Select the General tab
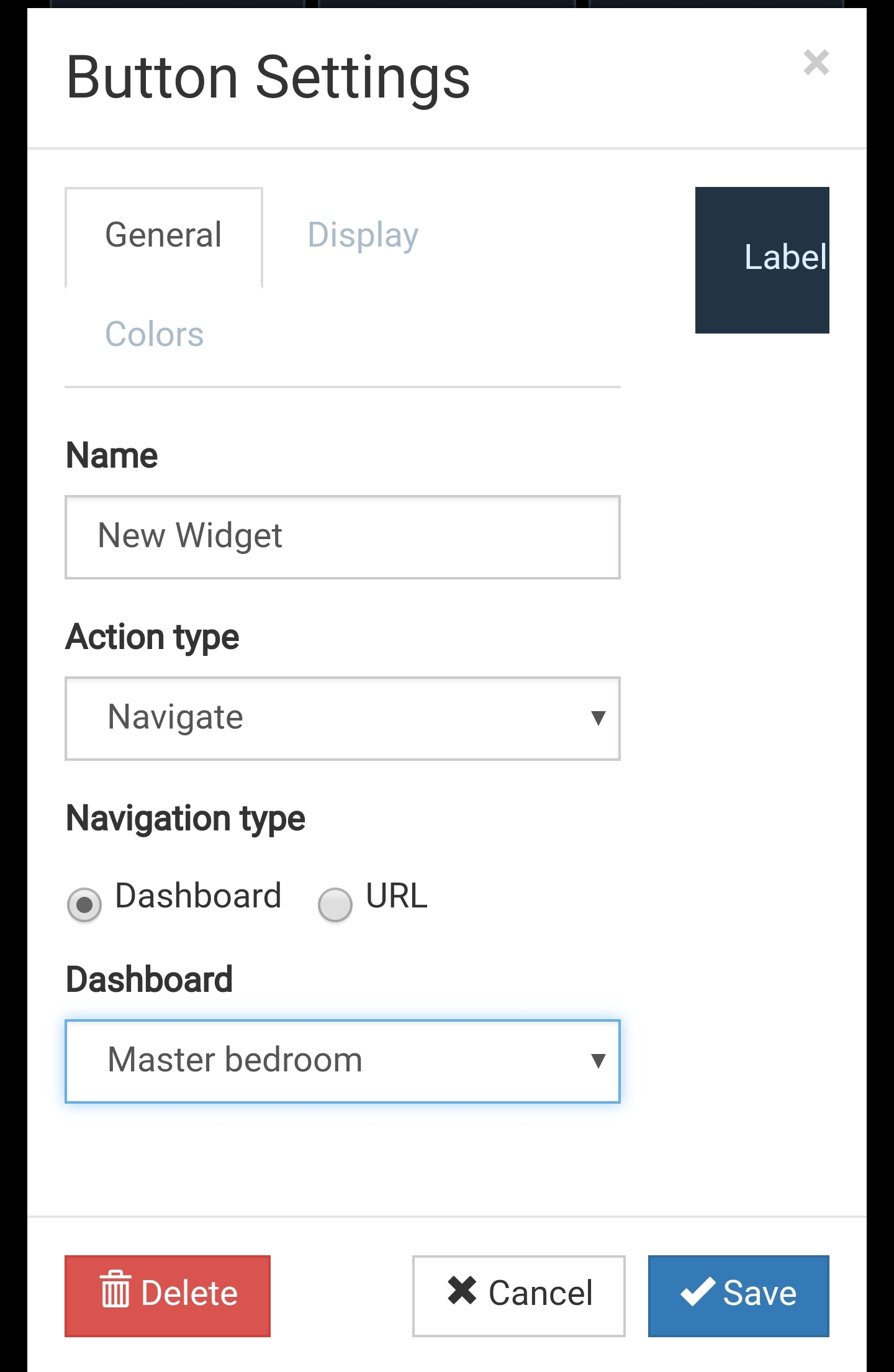Viewport: 894px width, 1372px height. click(x=163, y=235)
